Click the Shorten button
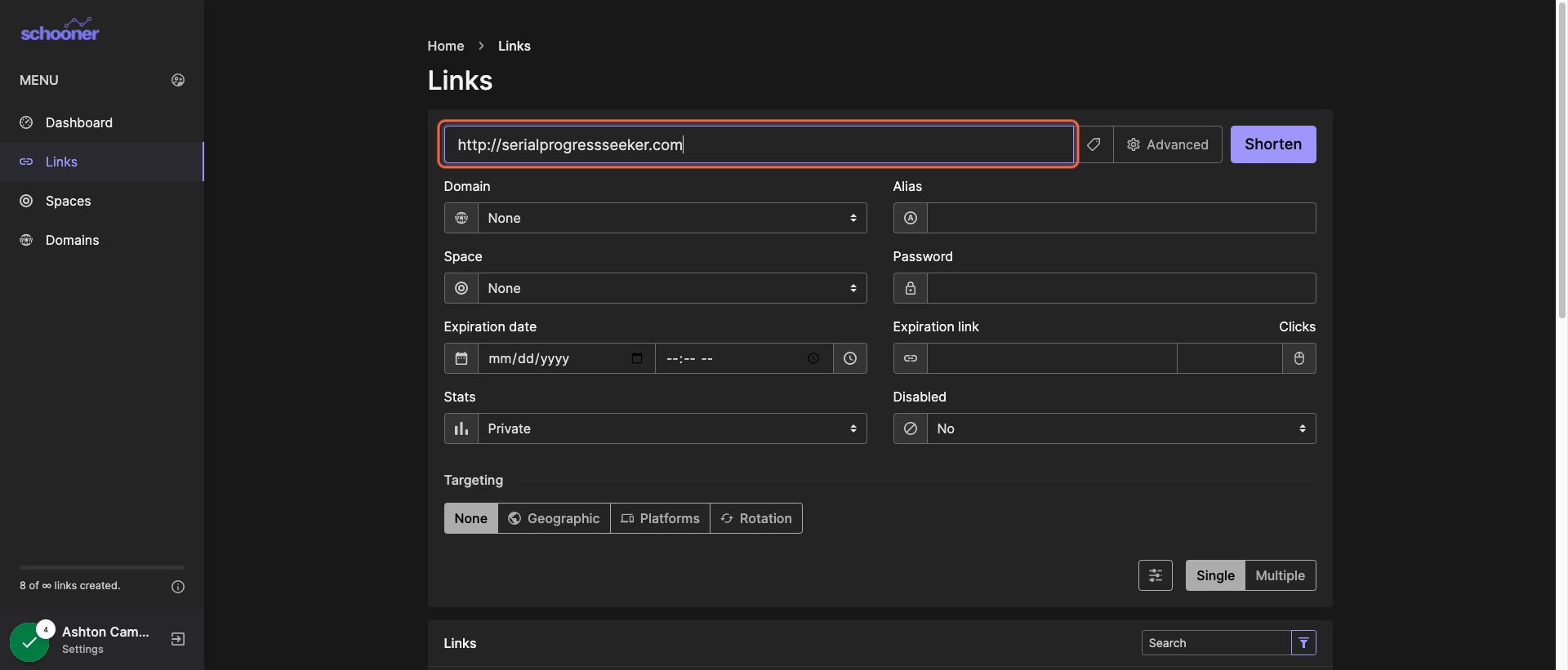This screenshot has width=1568, height=670. (1273, 144)
